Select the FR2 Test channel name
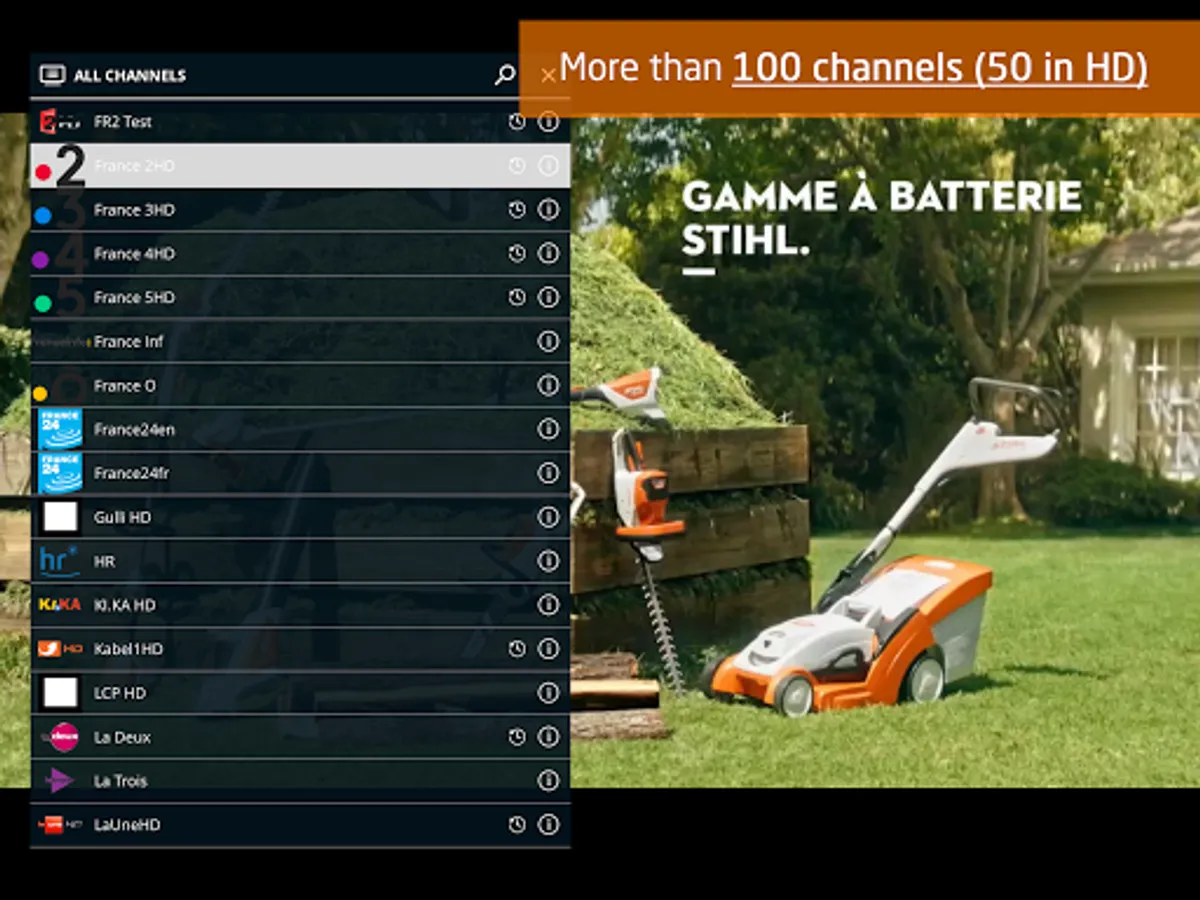The width and height of the screenshot is (1200, 900). click(123, 122)
